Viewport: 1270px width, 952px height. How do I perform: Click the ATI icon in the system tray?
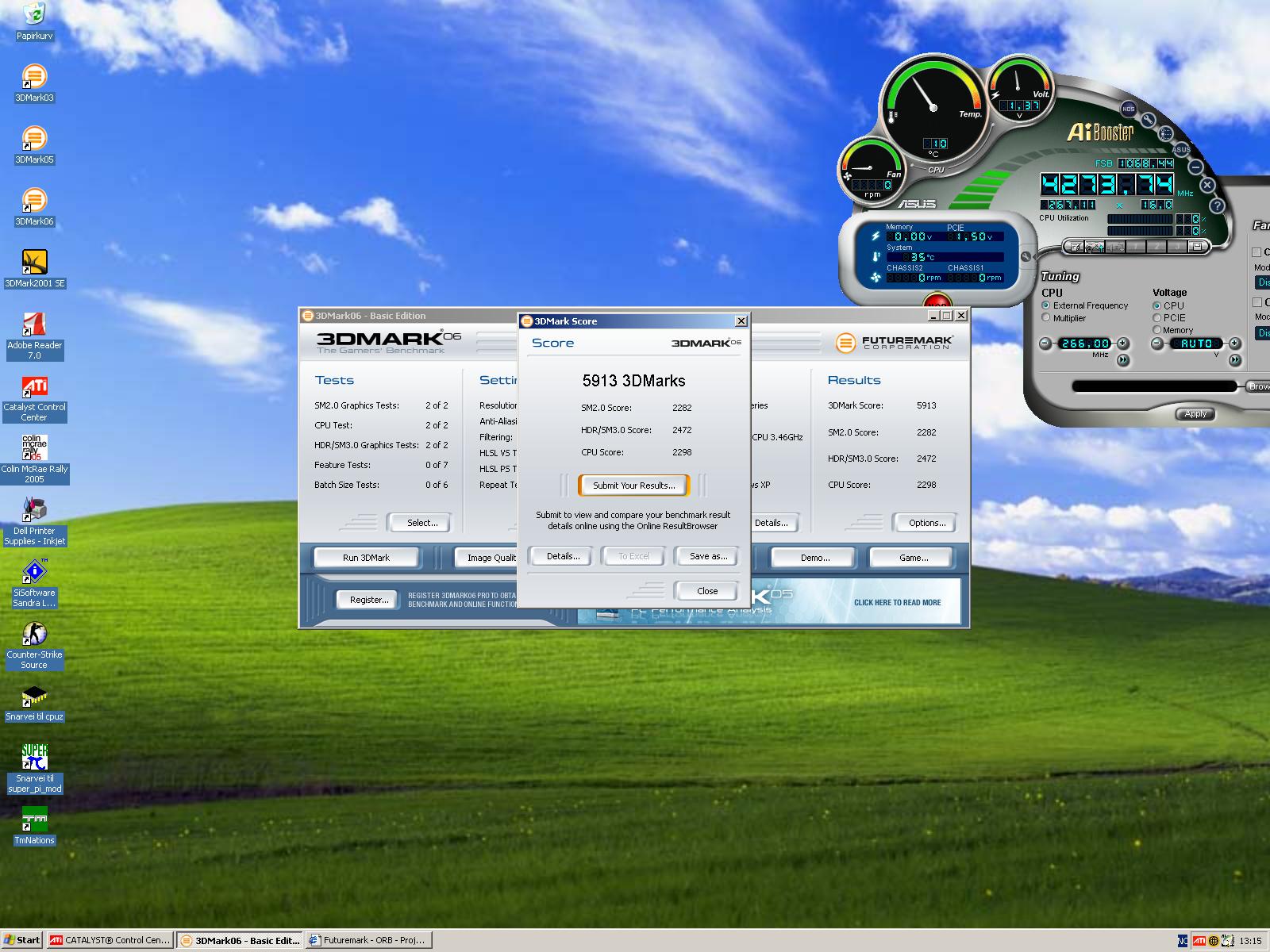[x=1199, y=941]
